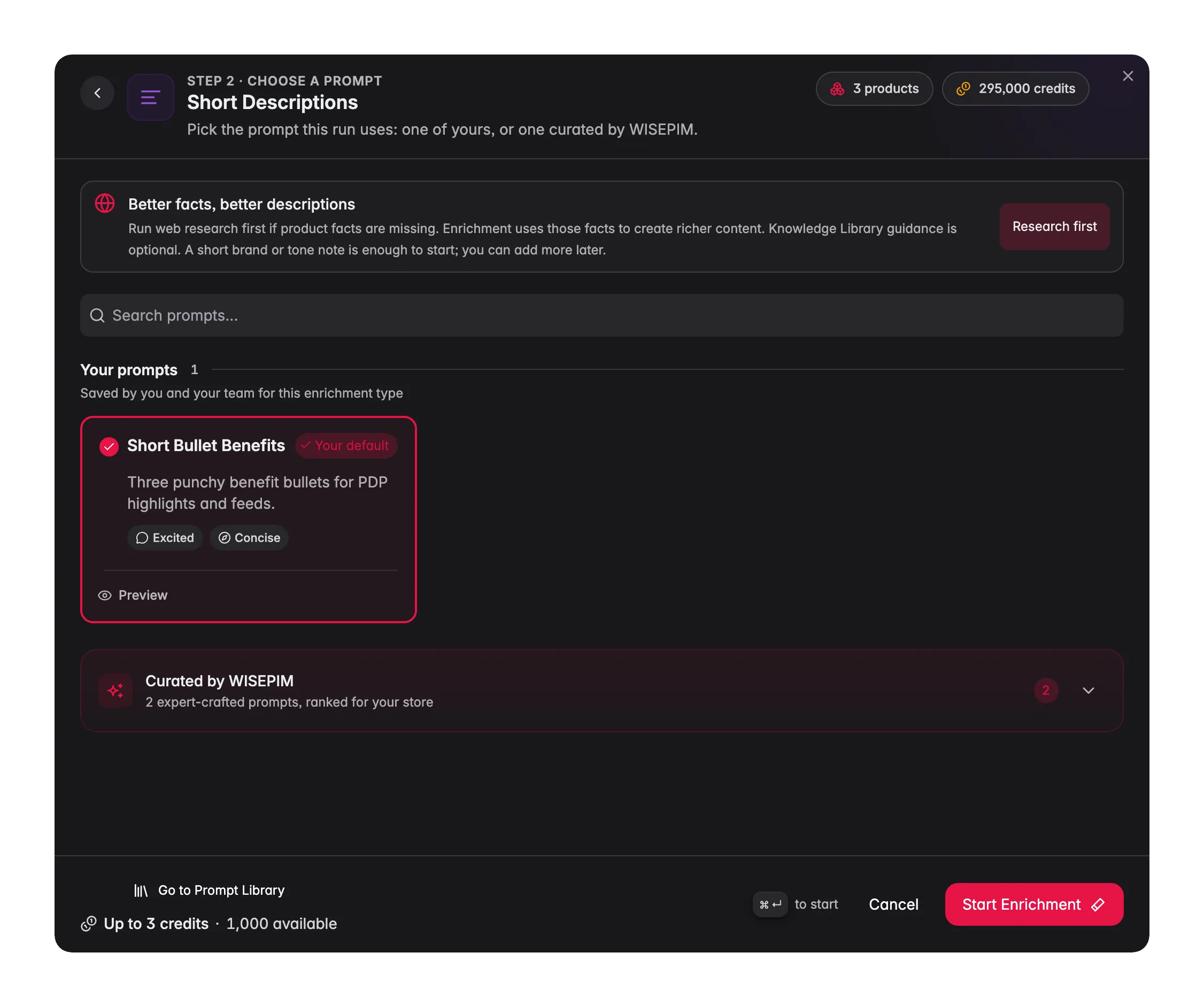Select the Short Bullet Benefits radio check
The height and width of the screenshot is (1007, 1204).
109,446
